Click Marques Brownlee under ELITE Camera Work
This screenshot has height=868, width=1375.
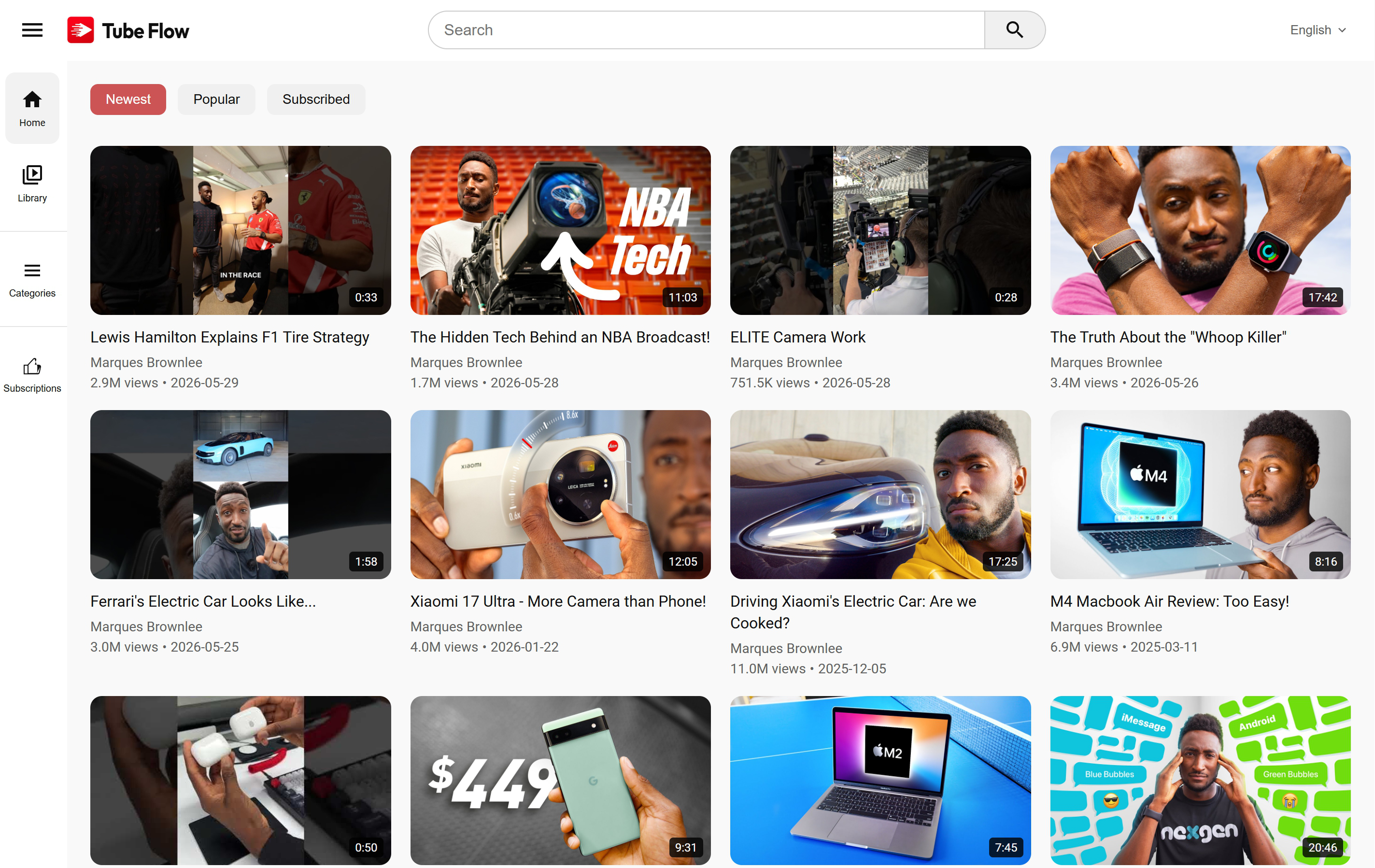coord(786,362)
